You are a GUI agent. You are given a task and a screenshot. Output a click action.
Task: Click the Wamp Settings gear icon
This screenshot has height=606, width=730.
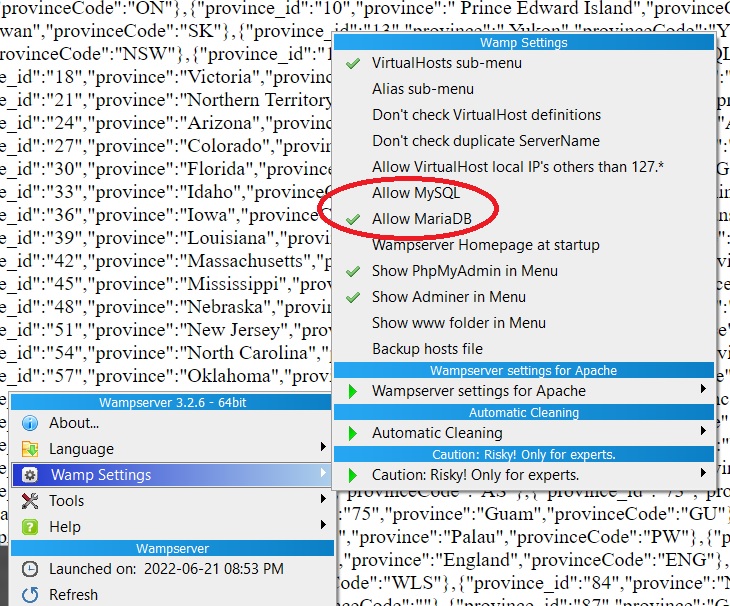click(30, 475)
